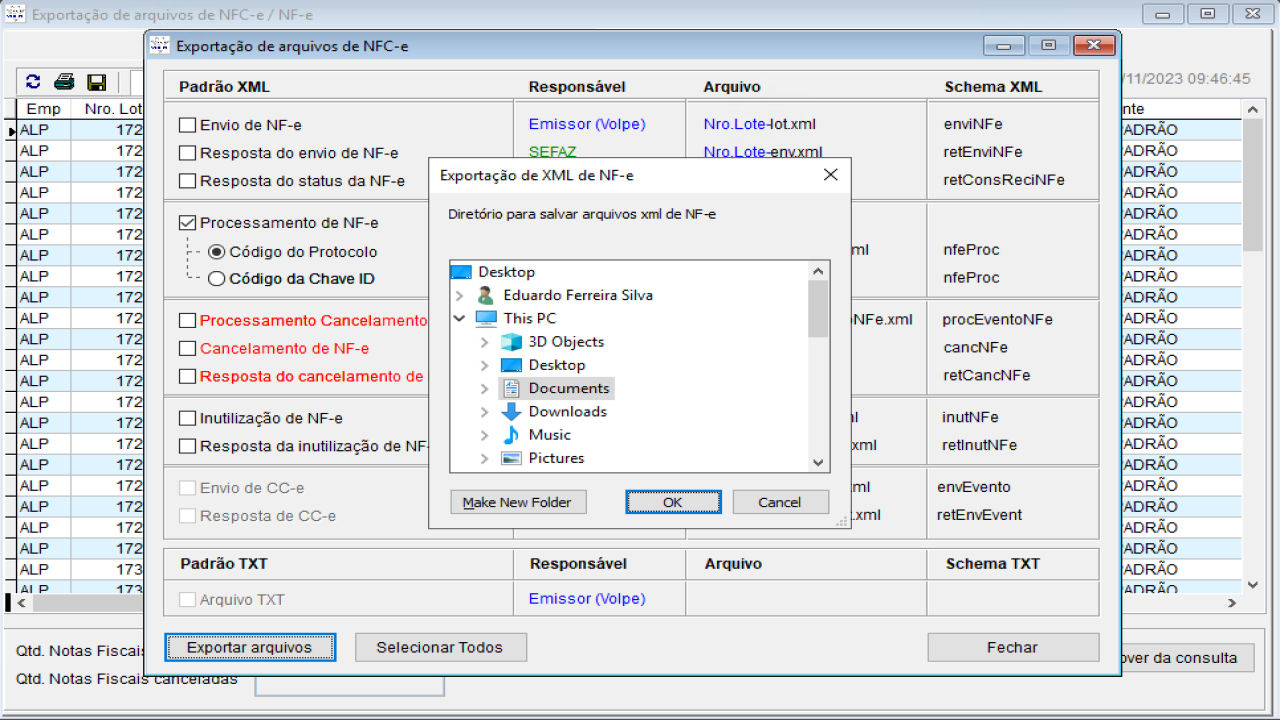Image resolution: width=1280 pixels, height=720 pixels.
Task: Select Eduardo Ferreira Silva user folder
Action: 577,295
